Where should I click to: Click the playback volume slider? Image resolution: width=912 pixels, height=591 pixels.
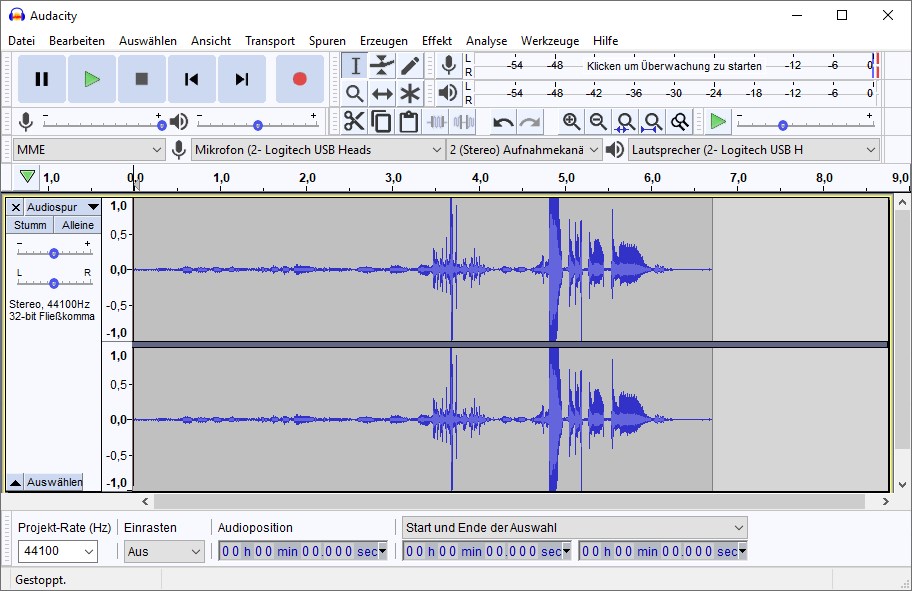[x=257, y=123]
